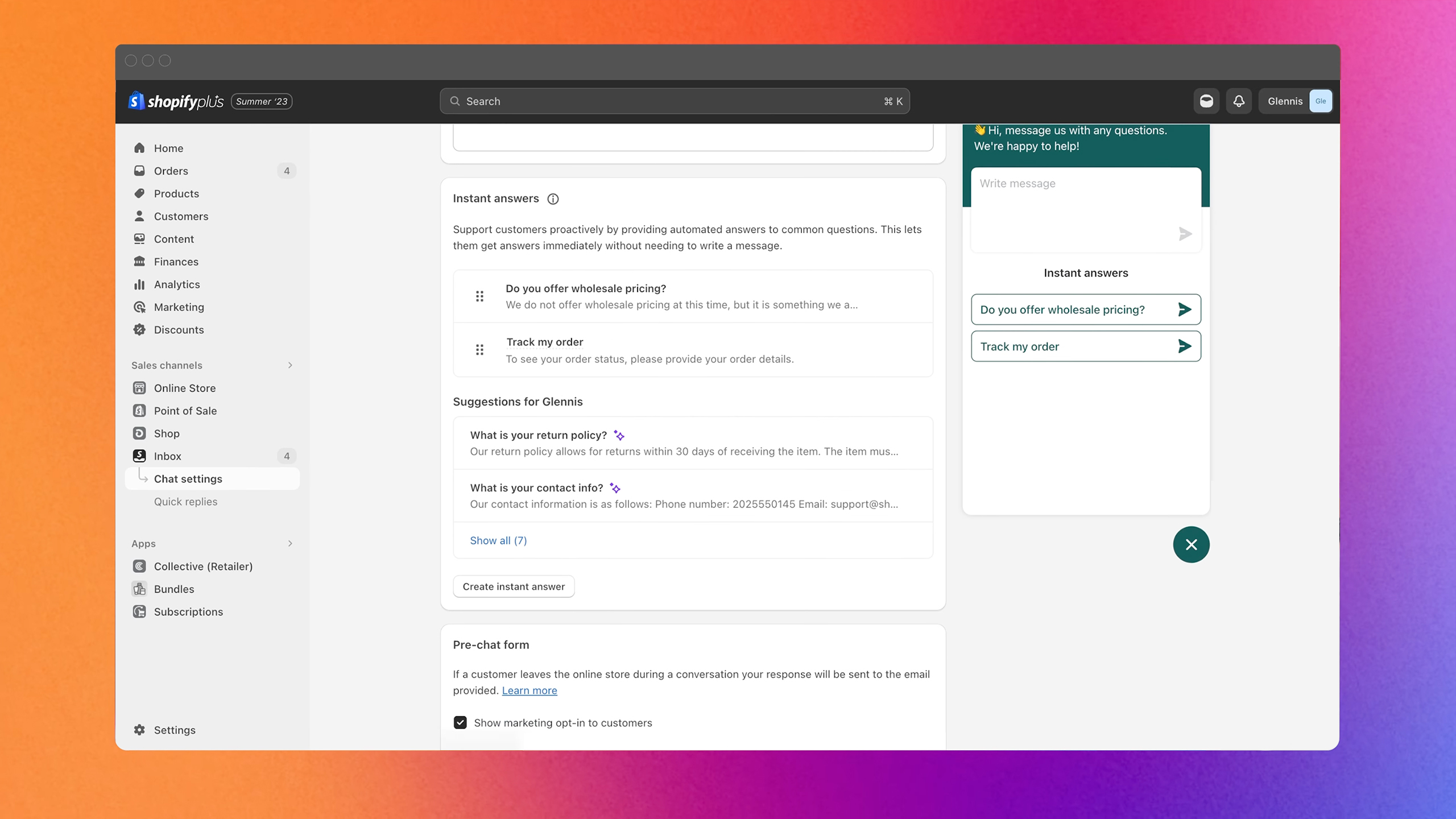The height and width of the screenshot is (819, 1456).
Task: Click the Learn more link
Action: pos(529,690)
